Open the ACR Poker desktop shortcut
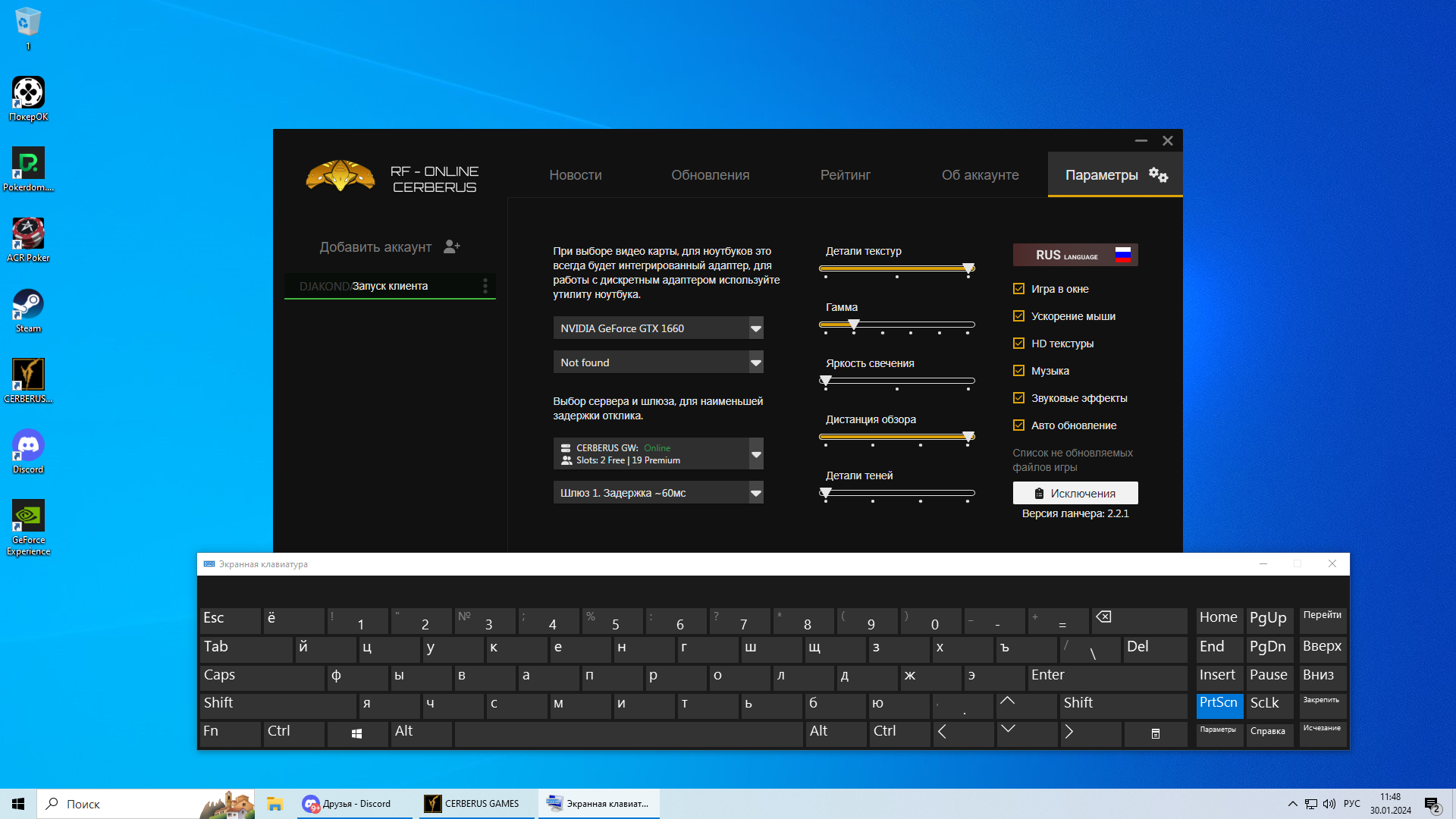The width and height of the screenshot is (1456, 819). click(28, 240)
